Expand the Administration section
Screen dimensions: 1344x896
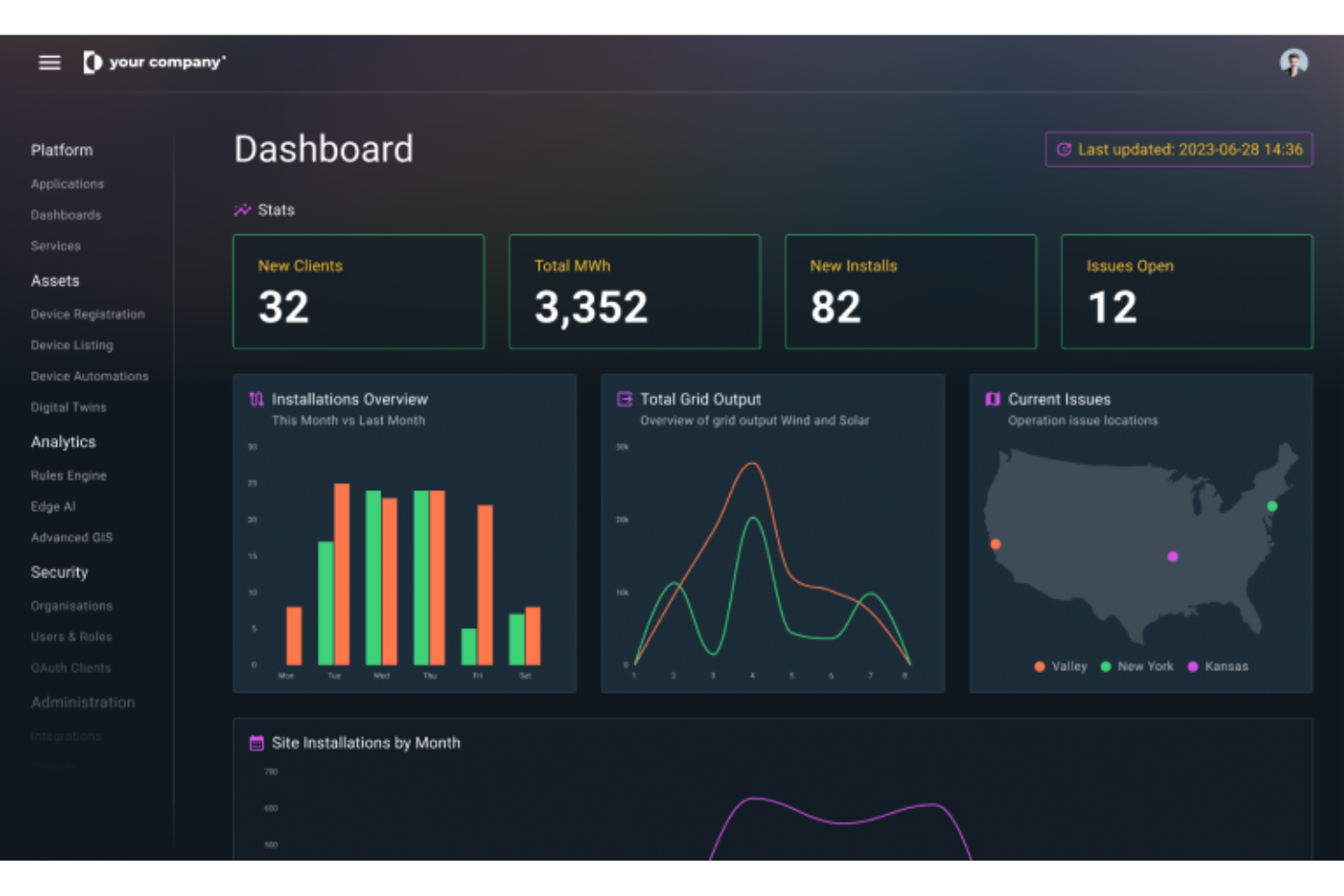tap(83, 702)
